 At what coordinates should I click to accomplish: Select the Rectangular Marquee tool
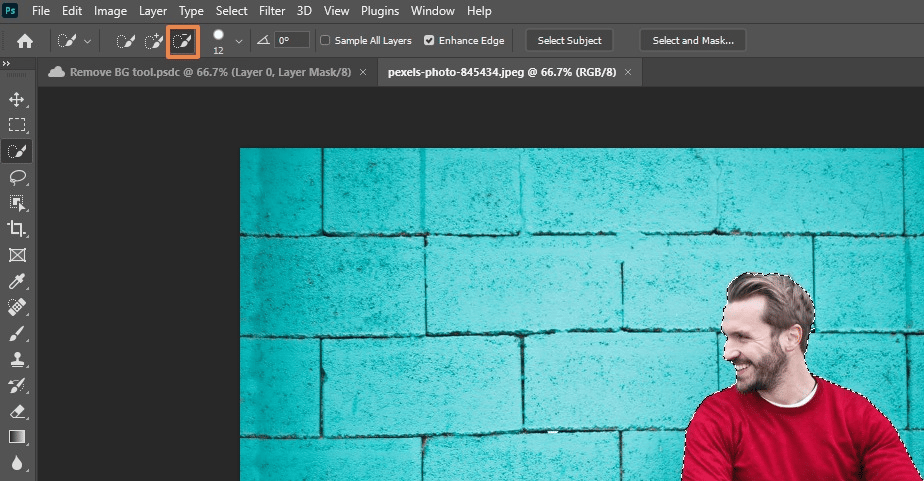[17, 125]
